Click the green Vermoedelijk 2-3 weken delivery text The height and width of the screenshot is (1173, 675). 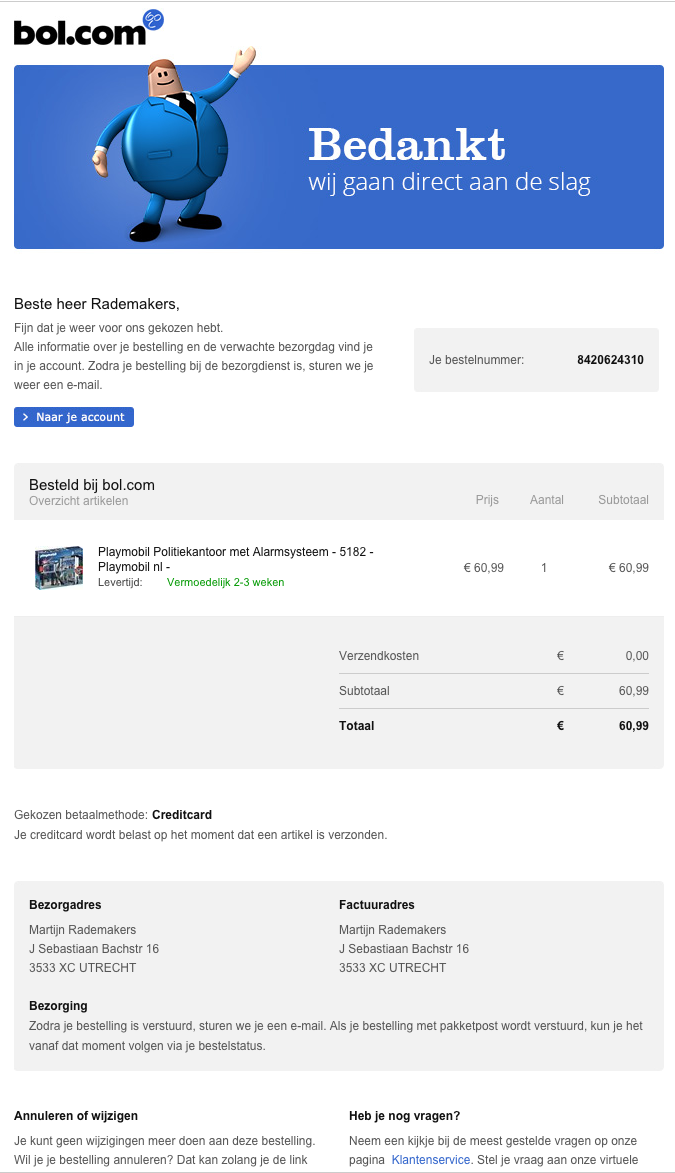click(225, 582)
